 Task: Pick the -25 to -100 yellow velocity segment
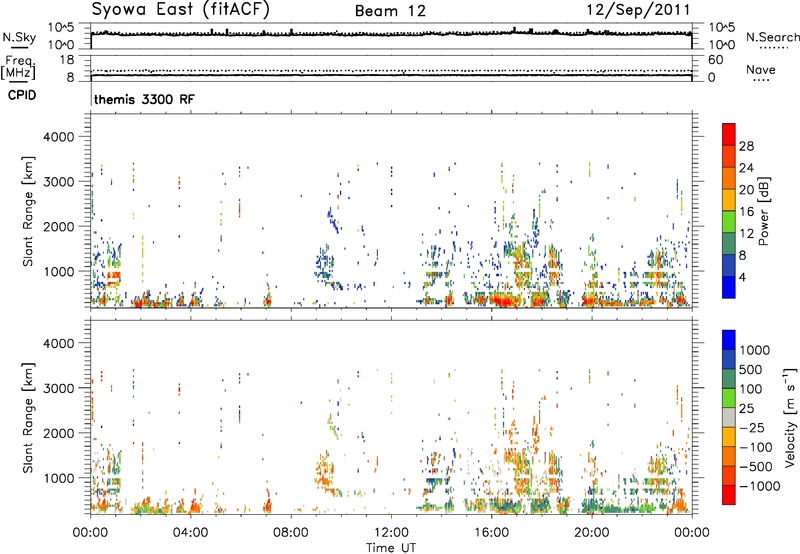pos(729,437)
